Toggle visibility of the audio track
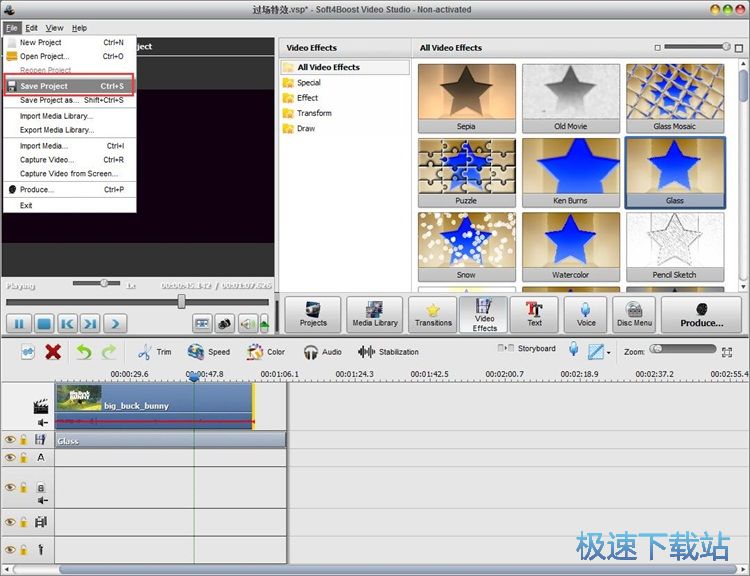The height and width of the screenshot is (576, 750). coord(10,487)
